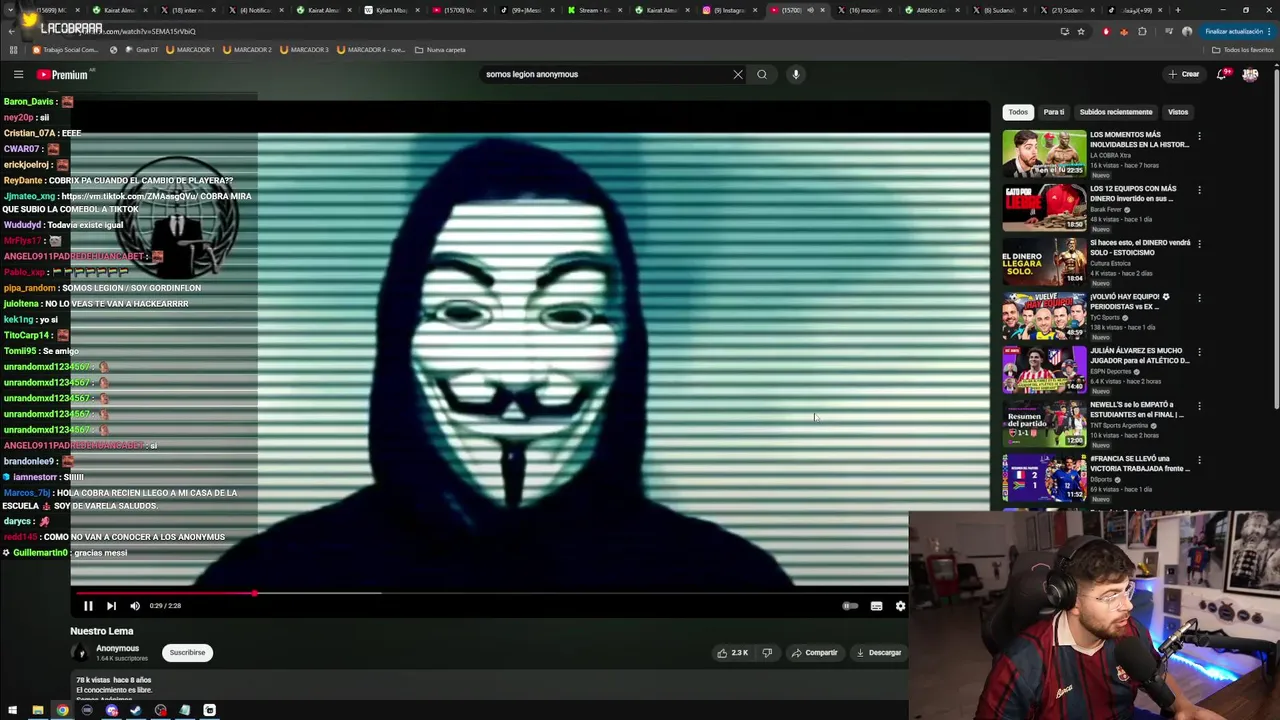This screenshot has width=1280, height=720.
Task: Pause the video with the pause button
Action: pos(88,606)
